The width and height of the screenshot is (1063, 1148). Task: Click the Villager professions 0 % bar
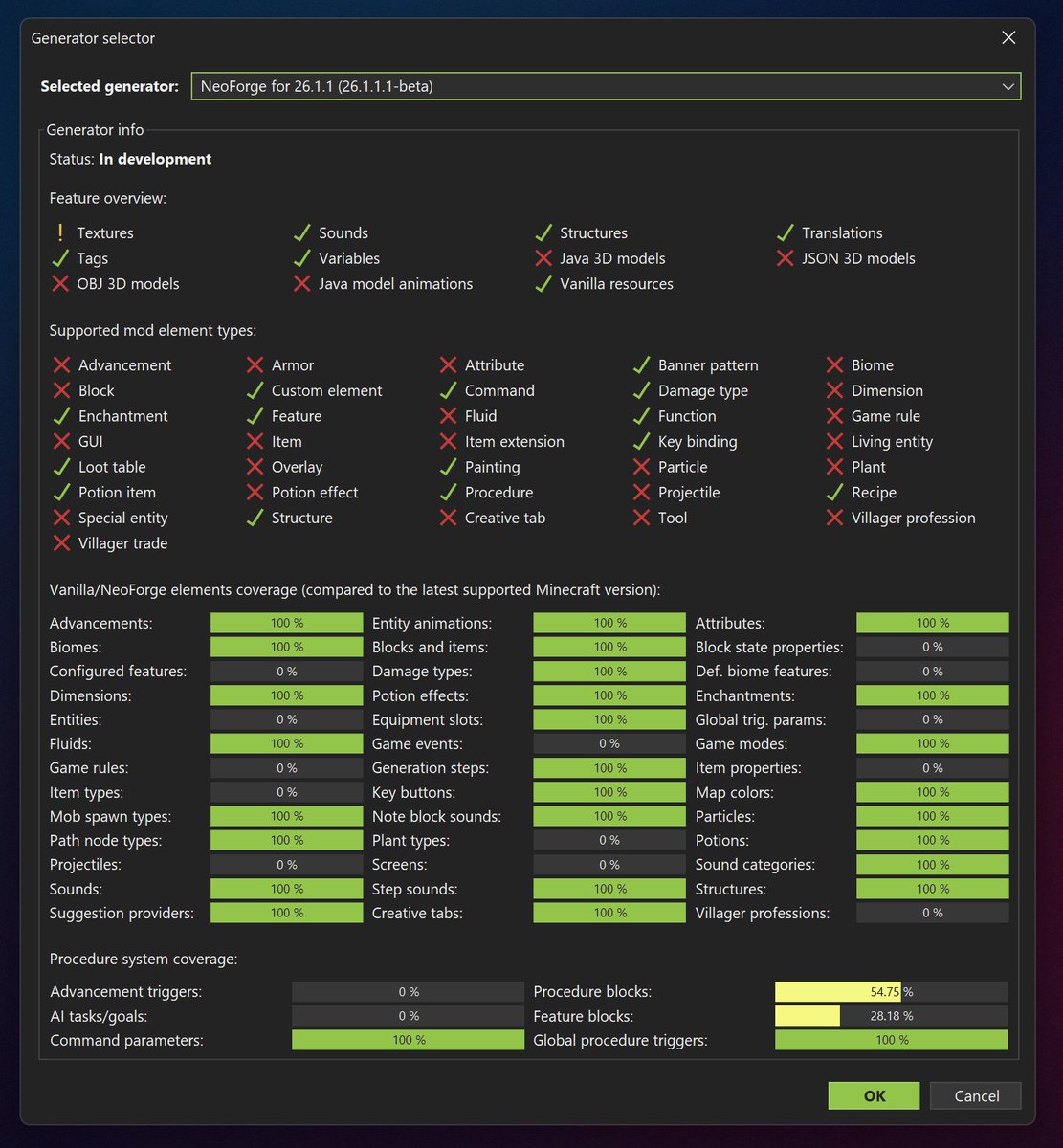point(932,913)
